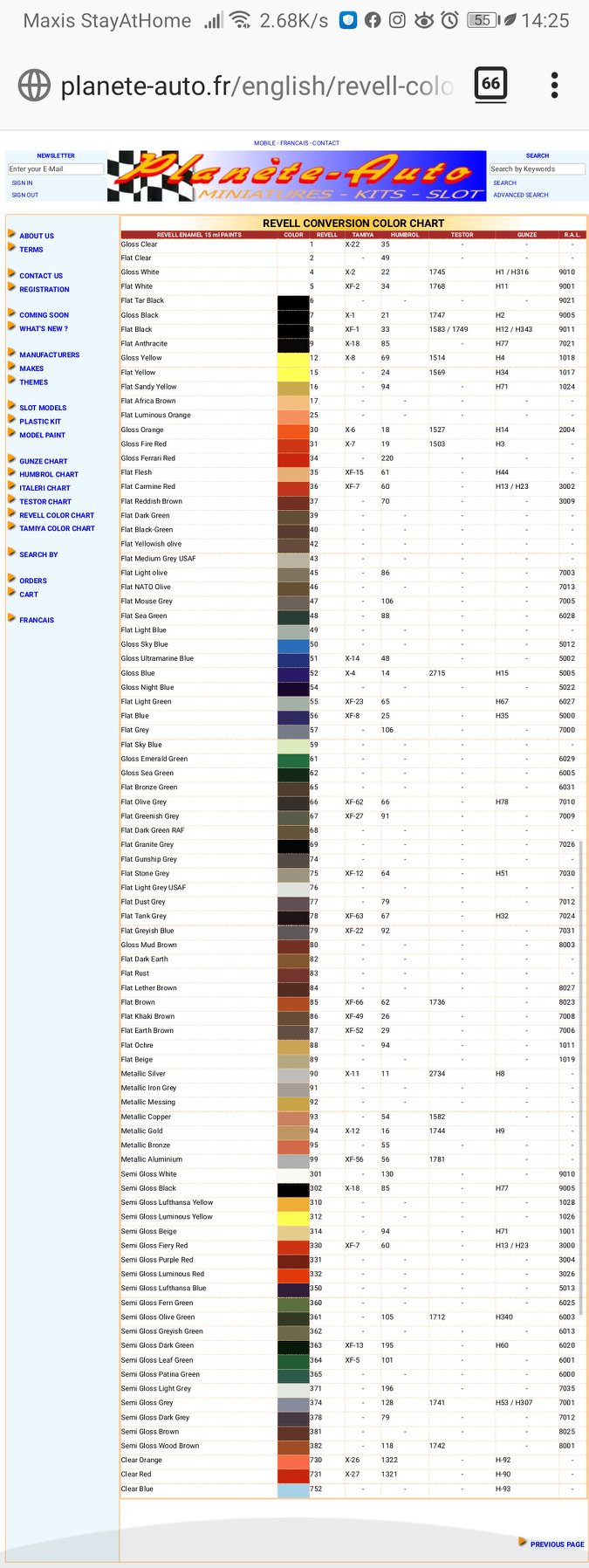589x1568 pixels.
Task: Open the THEMES sidebar link
Action: [x=34, y=382]
